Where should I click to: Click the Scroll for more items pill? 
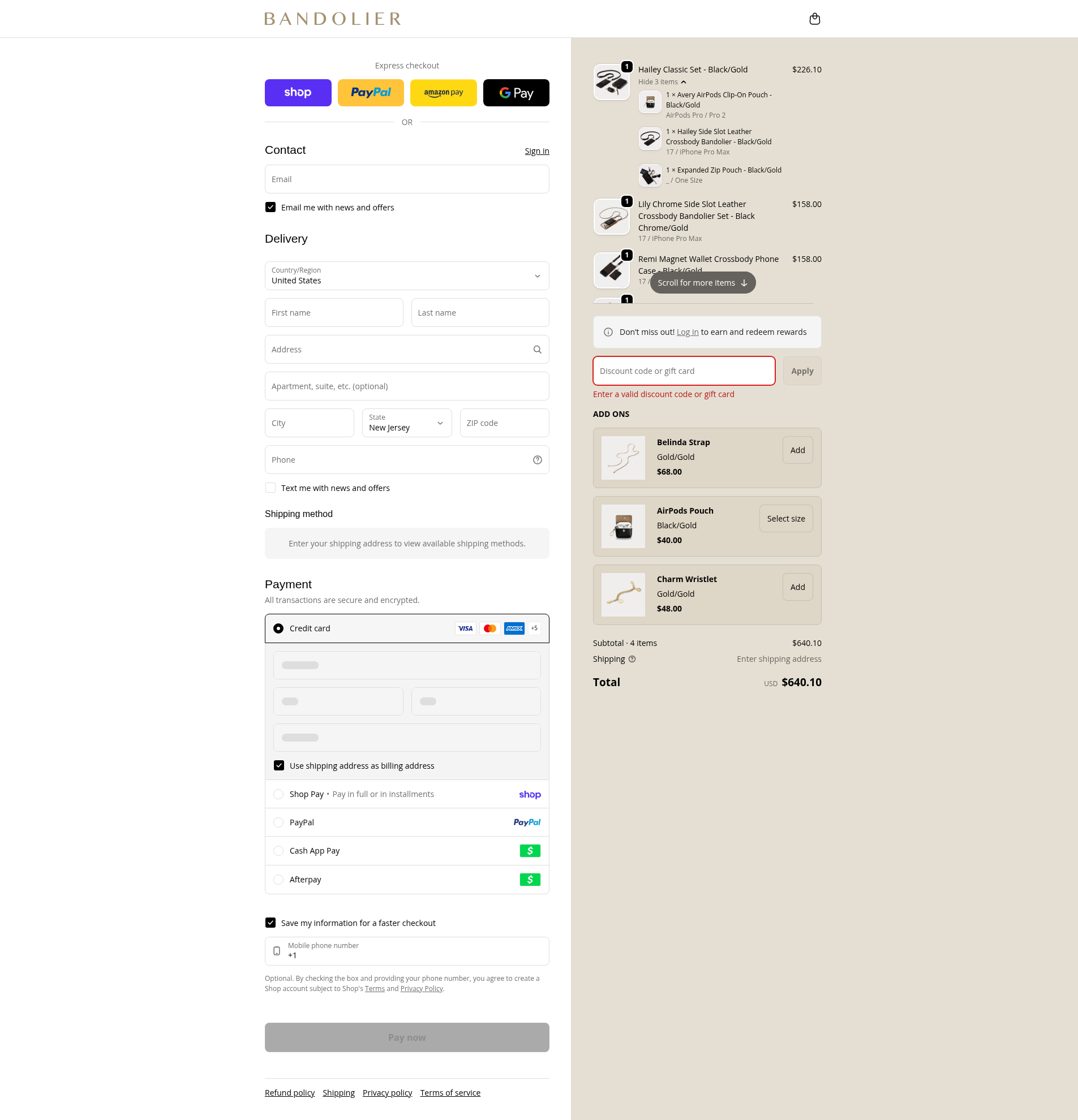(702, 283)
